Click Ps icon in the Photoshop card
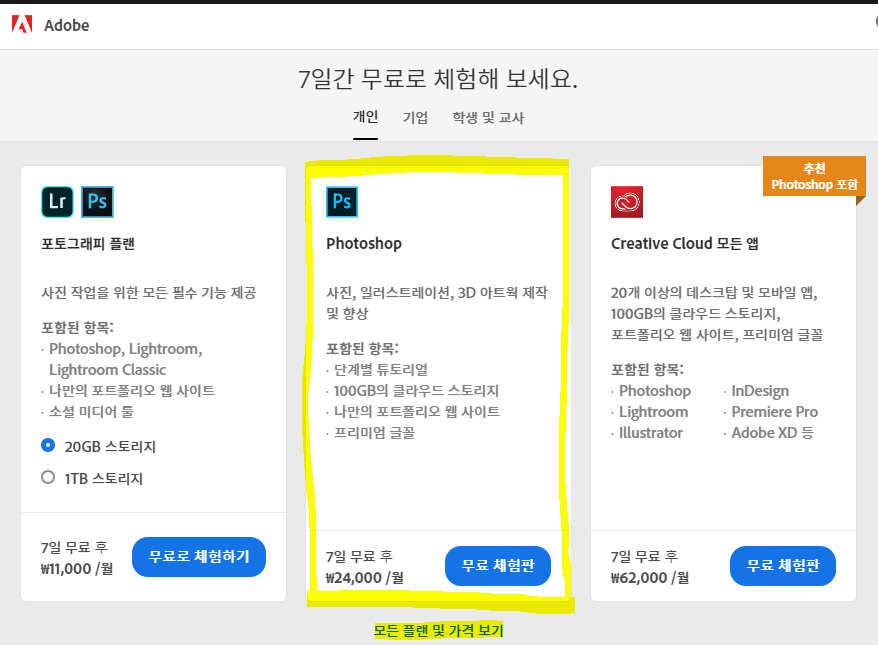This screenshot has width=878, height=645. coord(342,202)
